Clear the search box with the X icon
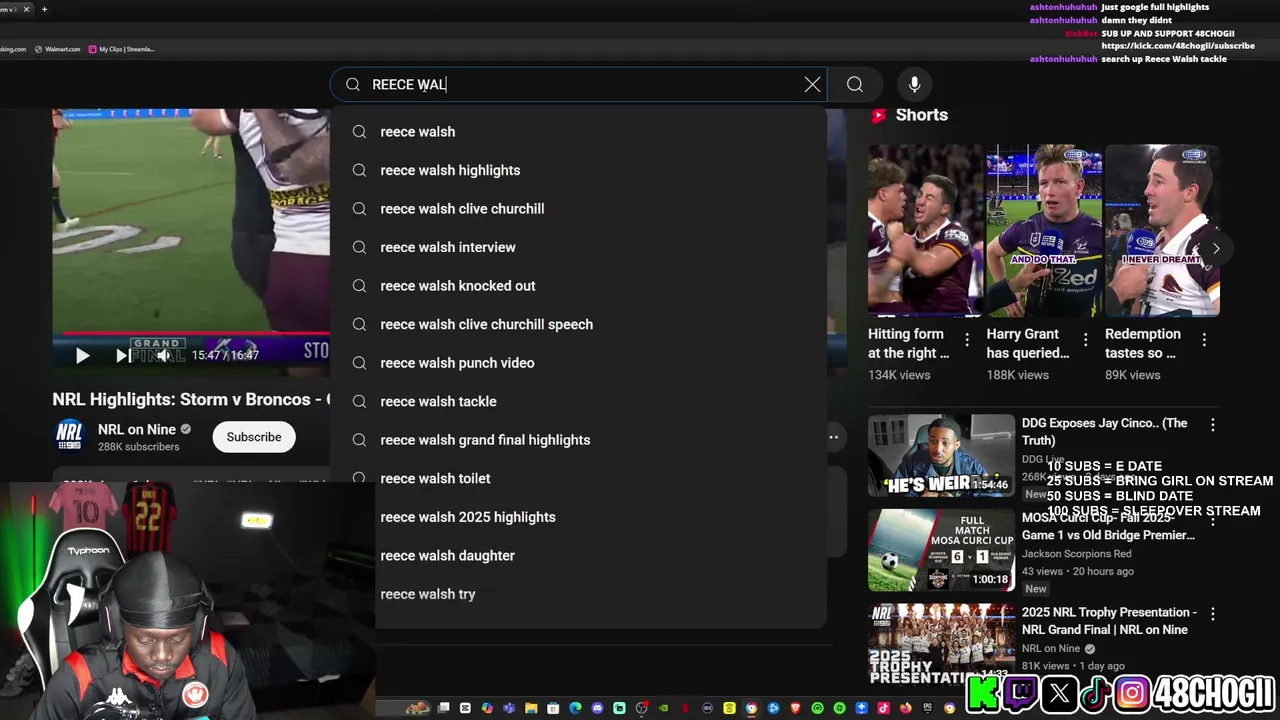This screenshot has width=1280, height=720. 812,85
